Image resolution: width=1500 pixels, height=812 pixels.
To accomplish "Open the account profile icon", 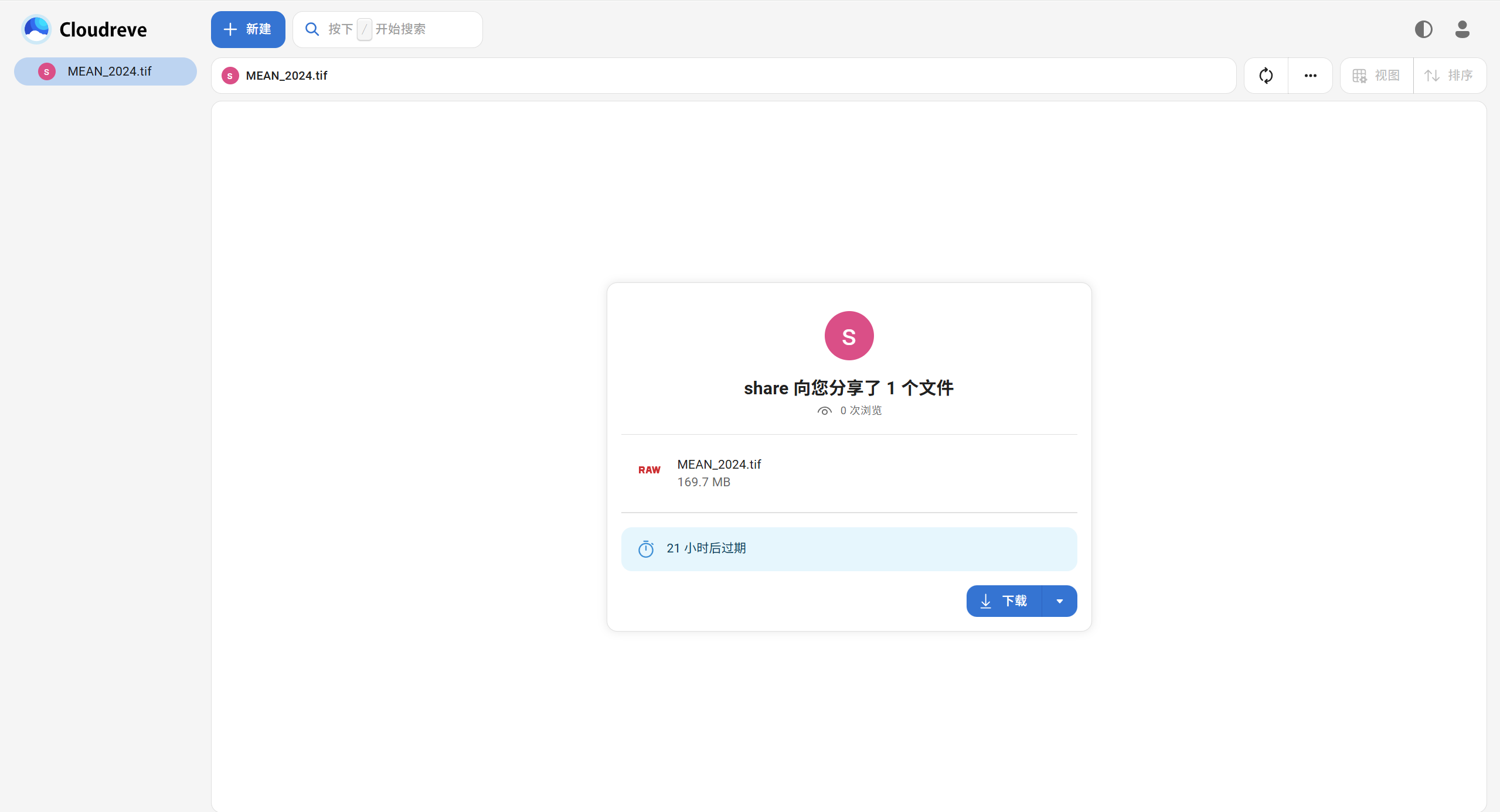I will point(1462,29).
